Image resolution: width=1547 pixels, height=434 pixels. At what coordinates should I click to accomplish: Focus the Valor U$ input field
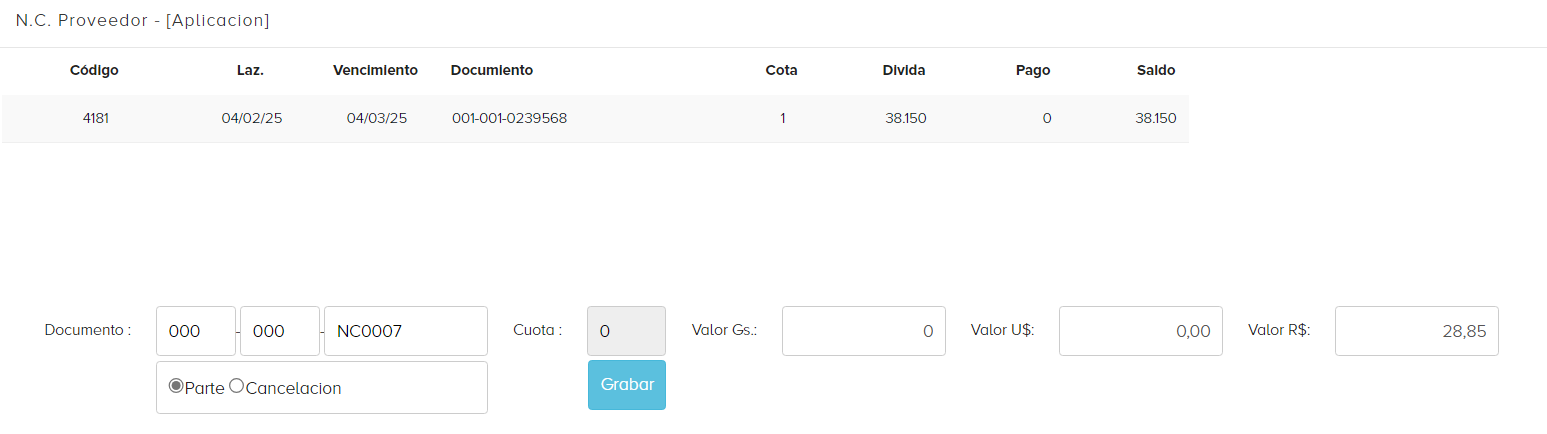(1140, 331)
